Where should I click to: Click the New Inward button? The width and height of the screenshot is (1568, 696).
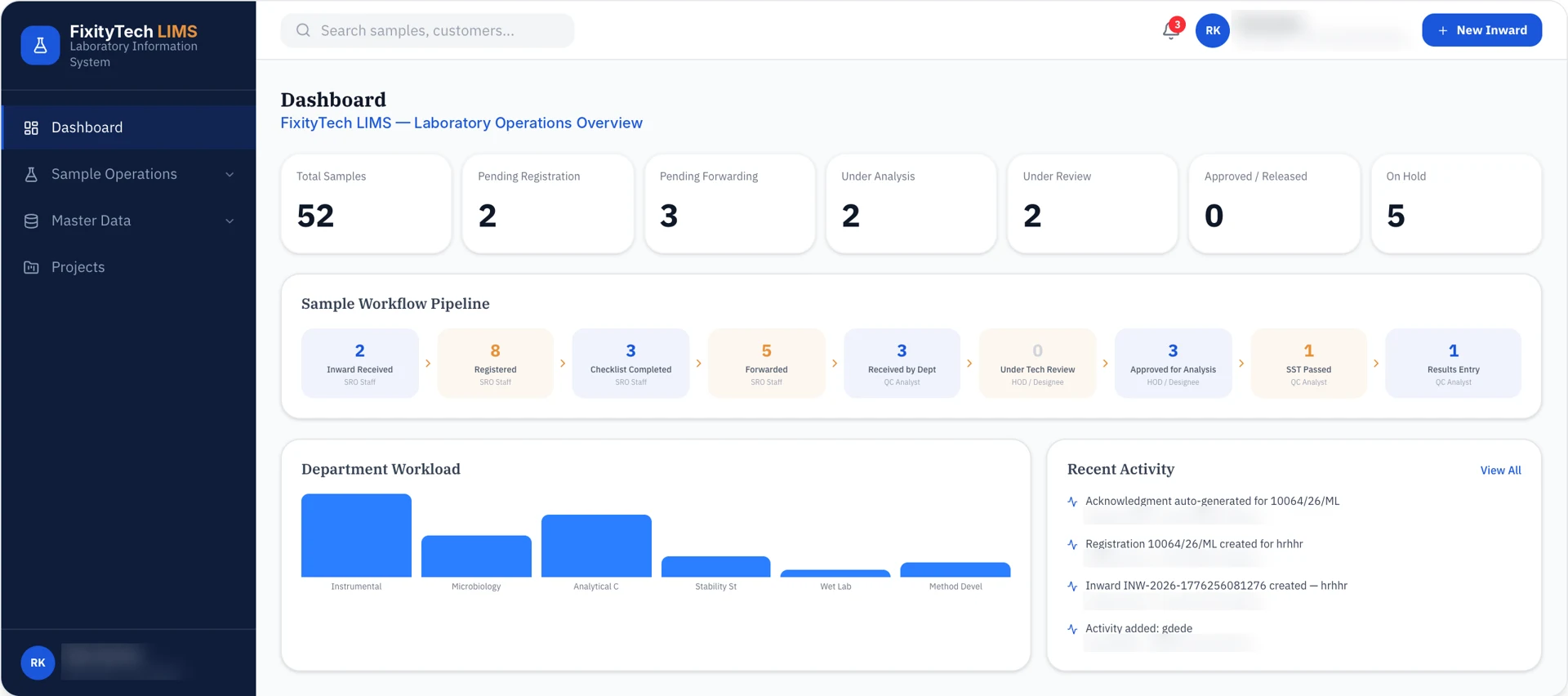pos(1481,30)
